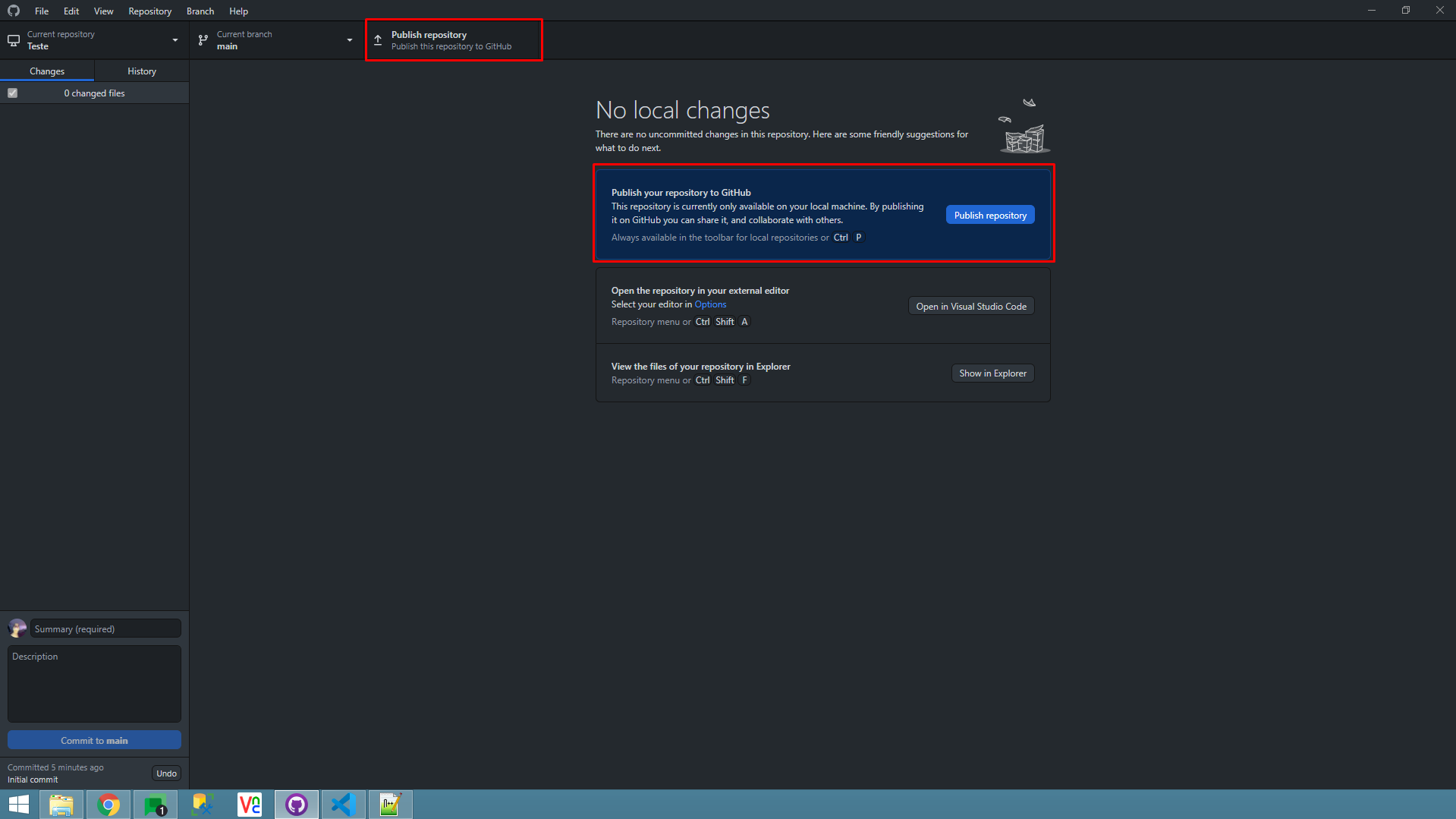Viewport: 1456px width, 819px height.
Task: Open the Options link for editor selection
Action: (x=710, y=304)
